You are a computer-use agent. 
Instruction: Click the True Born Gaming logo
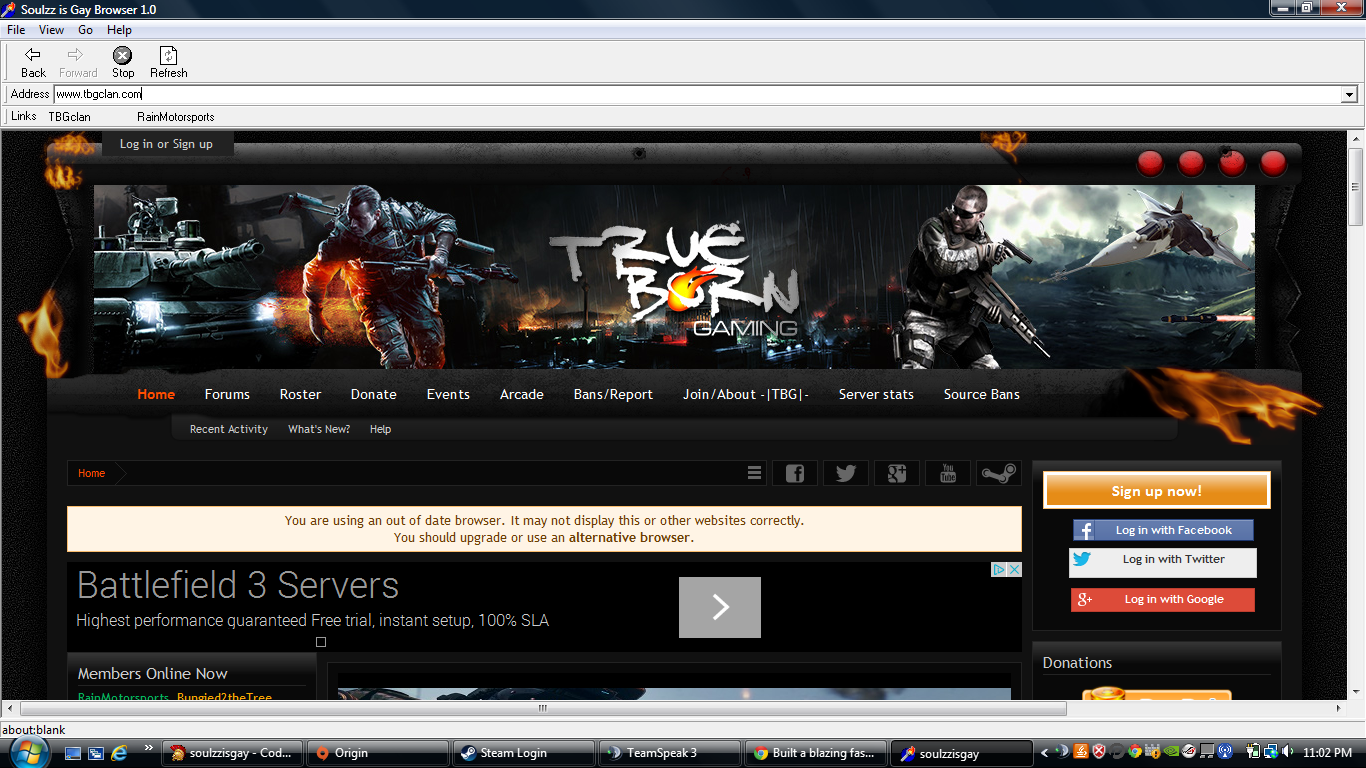point(673,278)
